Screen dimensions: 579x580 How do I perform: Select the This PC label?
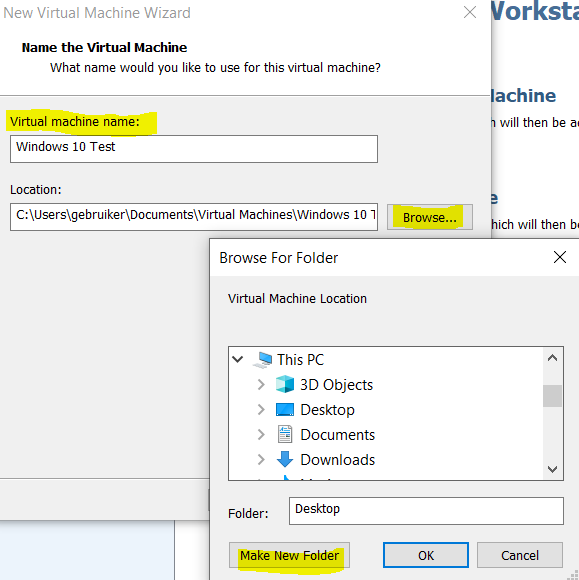[x=300, y=360]
